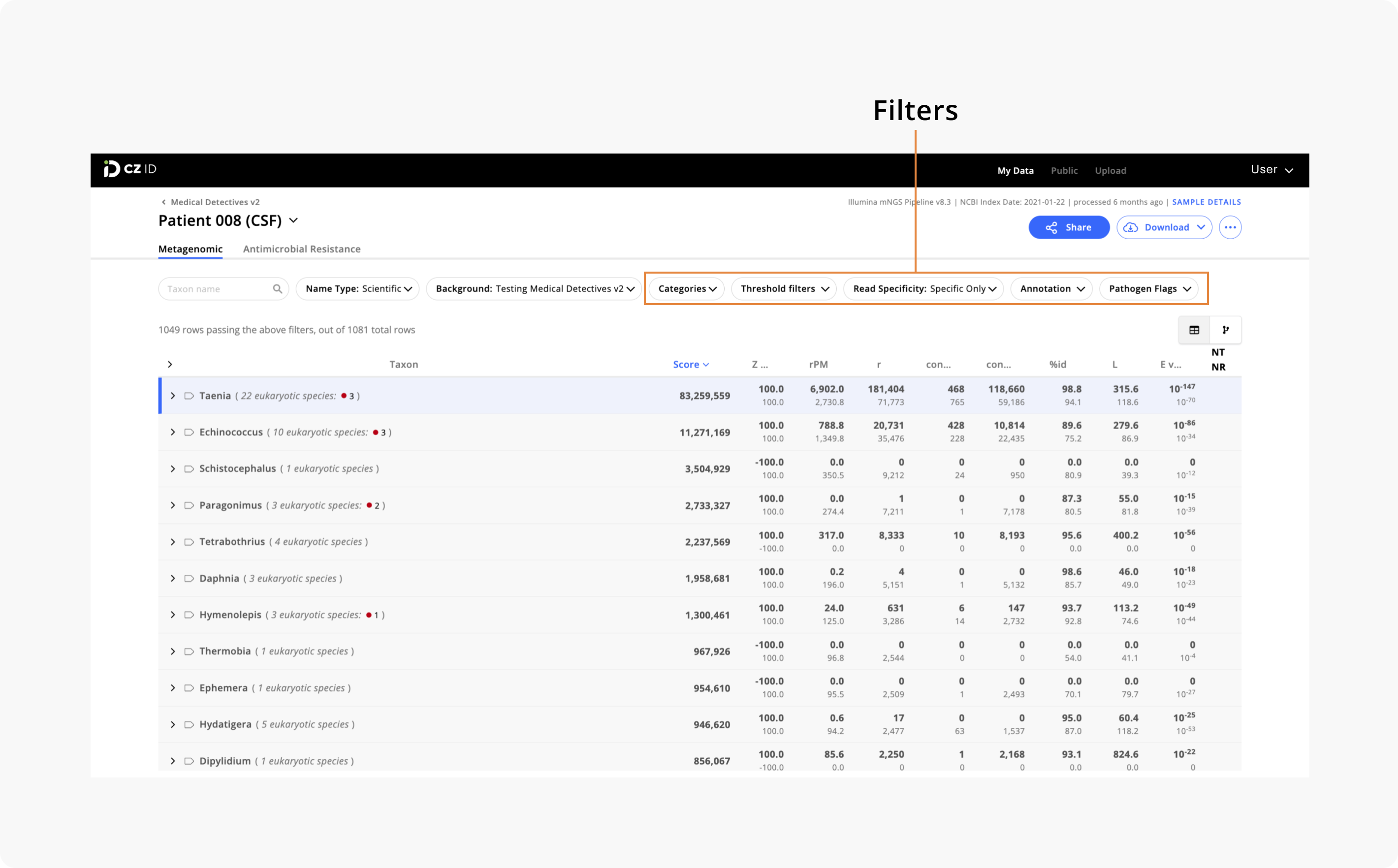Expand the Hymenolepis genus row

point(173,615)
